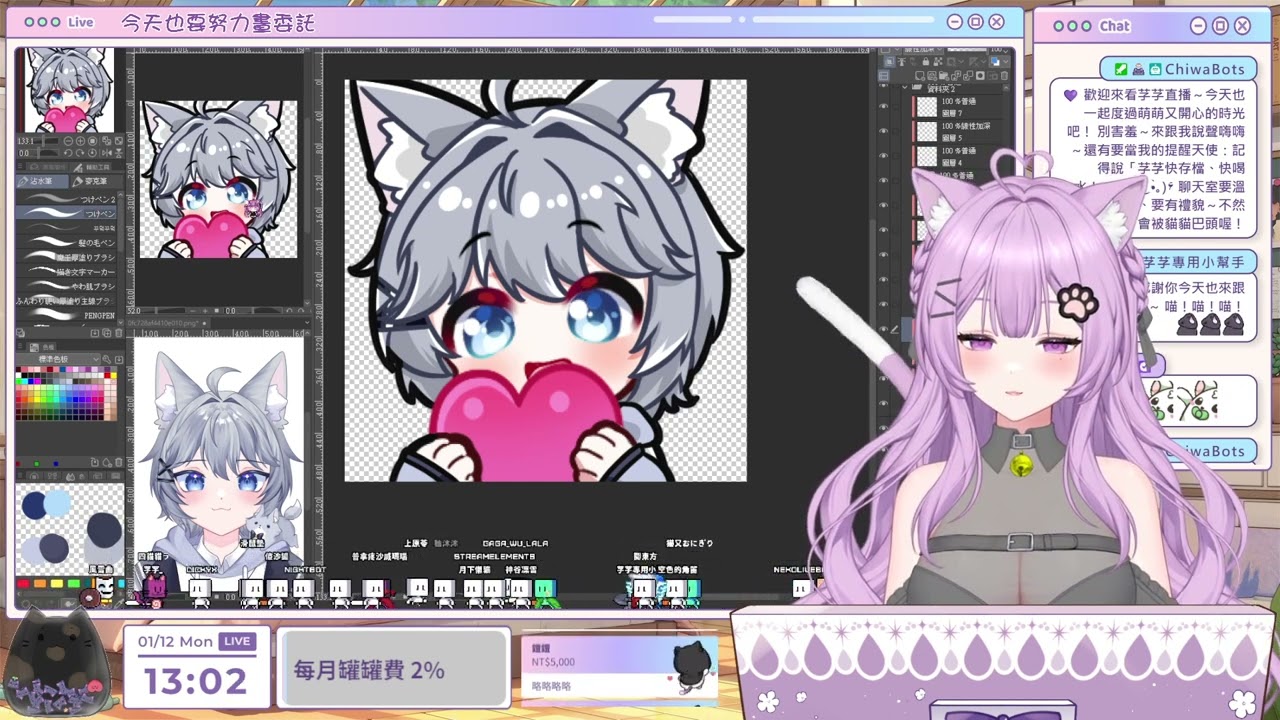
Task: Open the blend mode dropdown in Layers
Action: [x=923, y=52]
